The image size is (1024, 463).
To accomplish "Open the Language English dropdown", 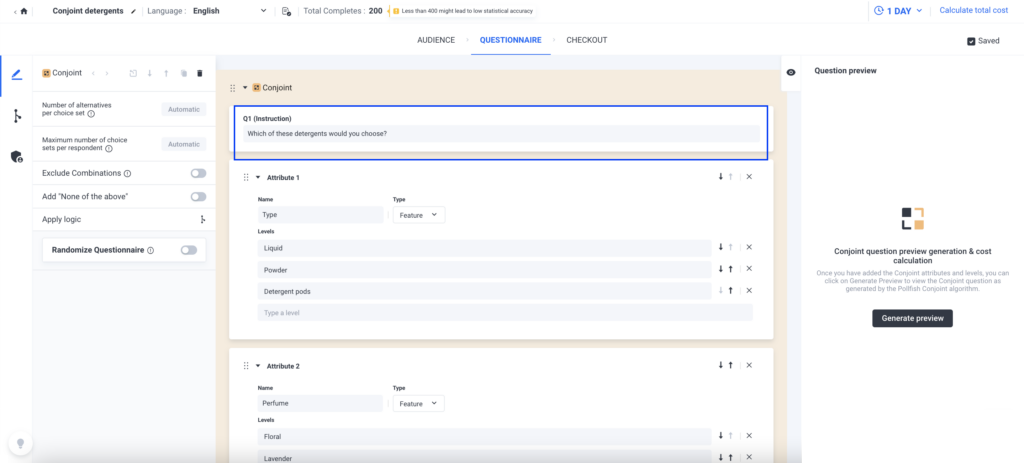I will 230,11.
